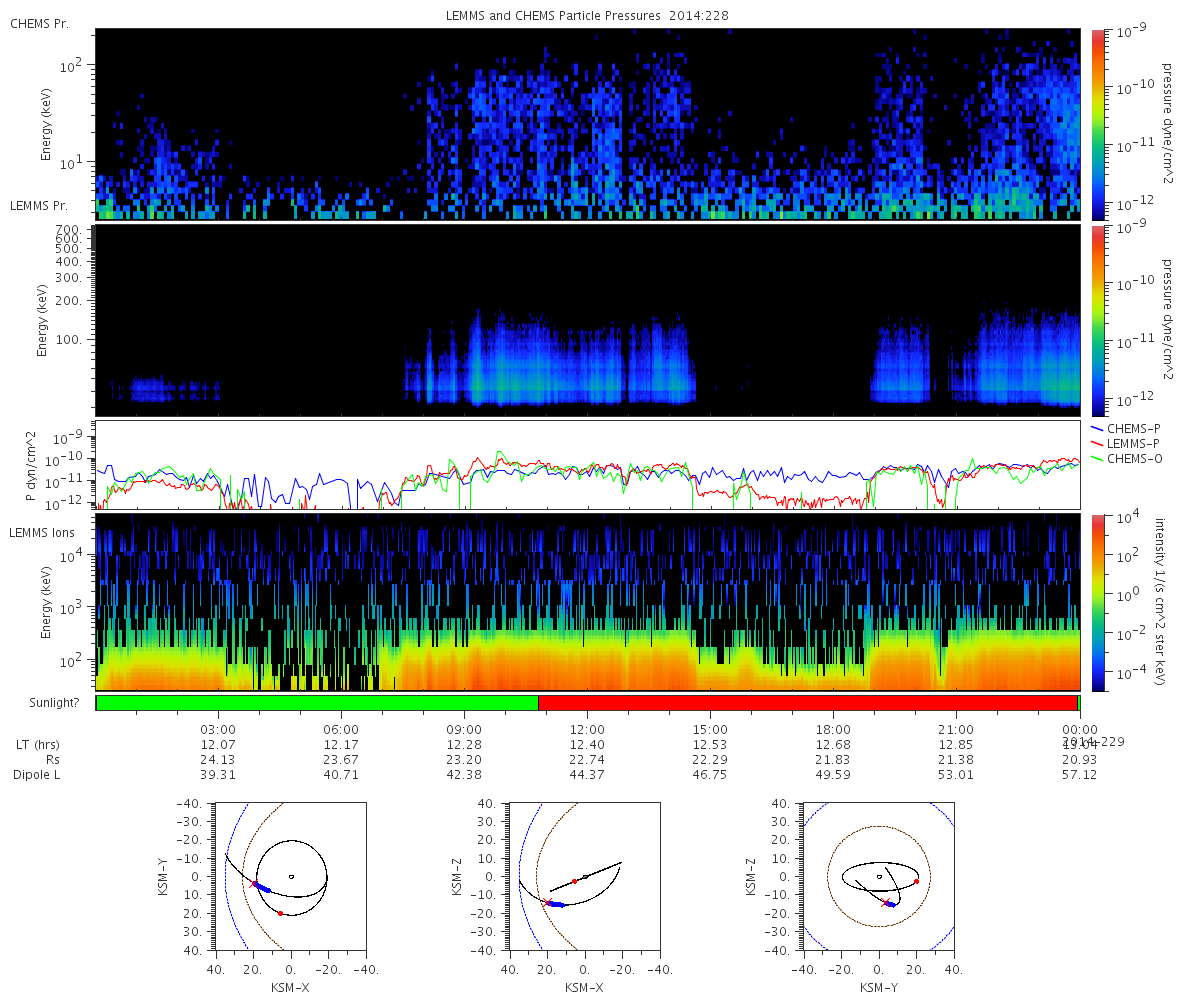Click the CHEMS Pr. spectrogram panel

pyautogui.click(x=587, y=124)
